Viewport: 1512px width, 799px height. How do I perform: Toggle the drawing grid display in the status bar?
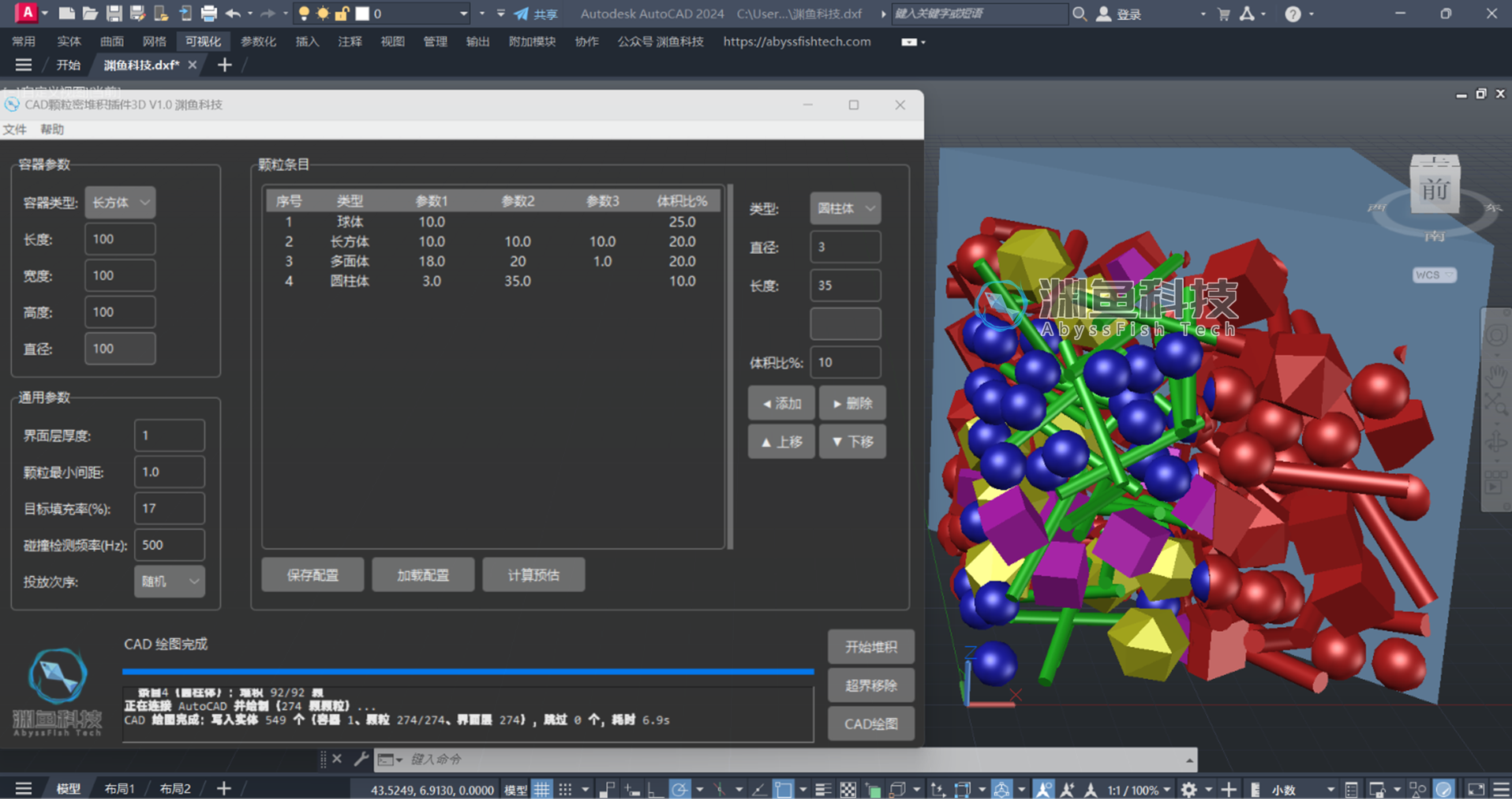tap(541, 789)
